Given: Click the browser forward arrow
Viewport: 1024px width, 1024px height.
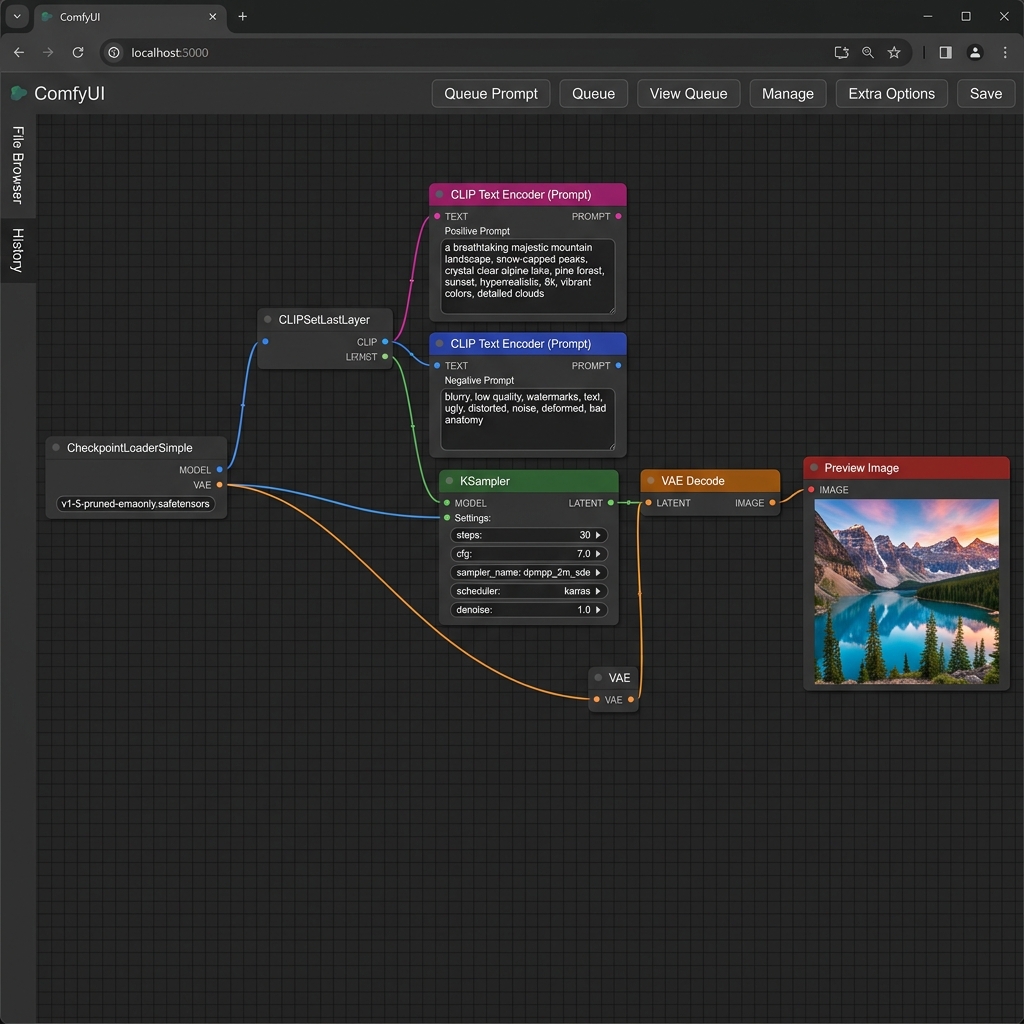Looking at the screenshot, I should click(48, 52).
